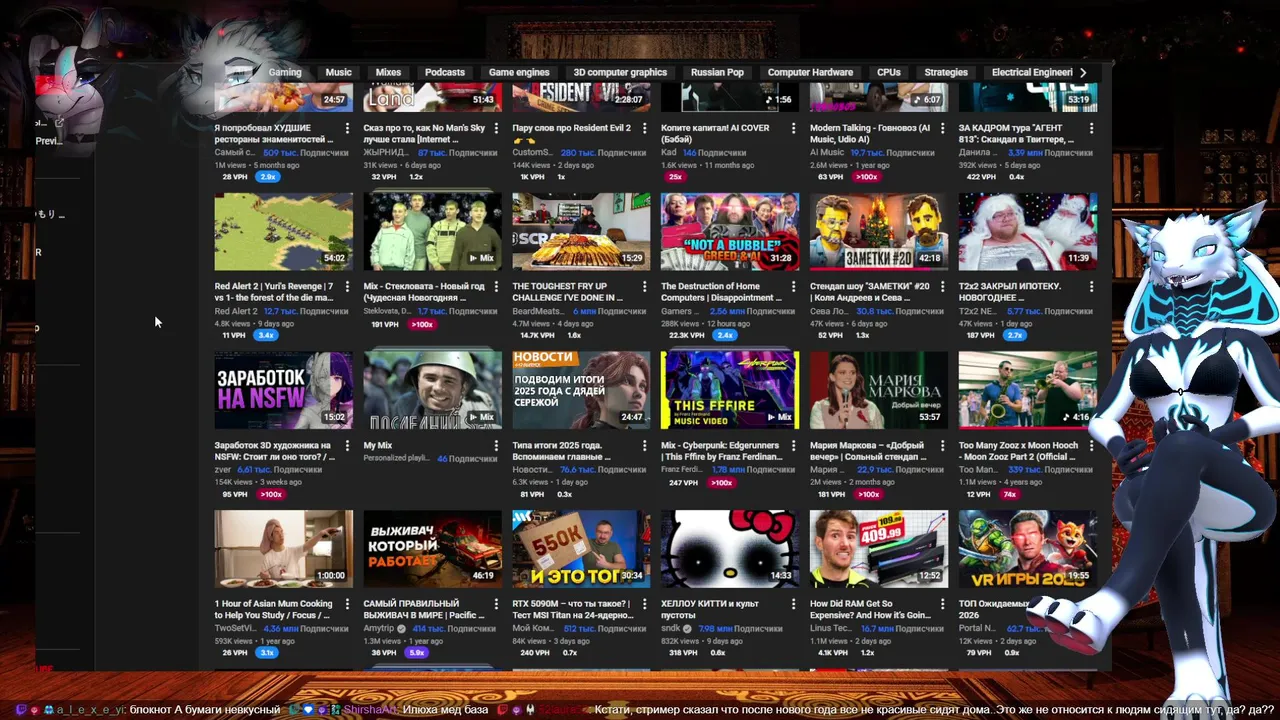Visit the Linus Tech channel link
The height and width of the screenshot is (720, 1280).
pyautogui.click(x=831, y=629)
